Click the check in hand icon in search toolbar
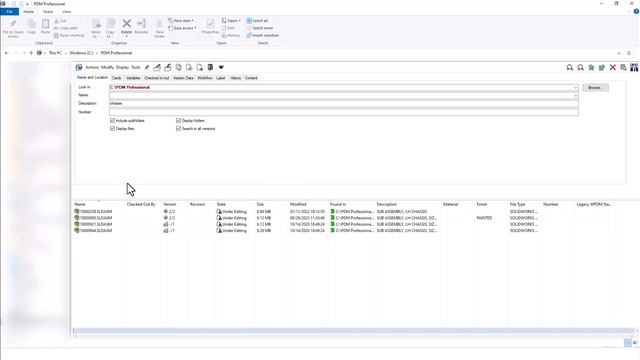The image size is (640, 360). [x=168, y=67]
